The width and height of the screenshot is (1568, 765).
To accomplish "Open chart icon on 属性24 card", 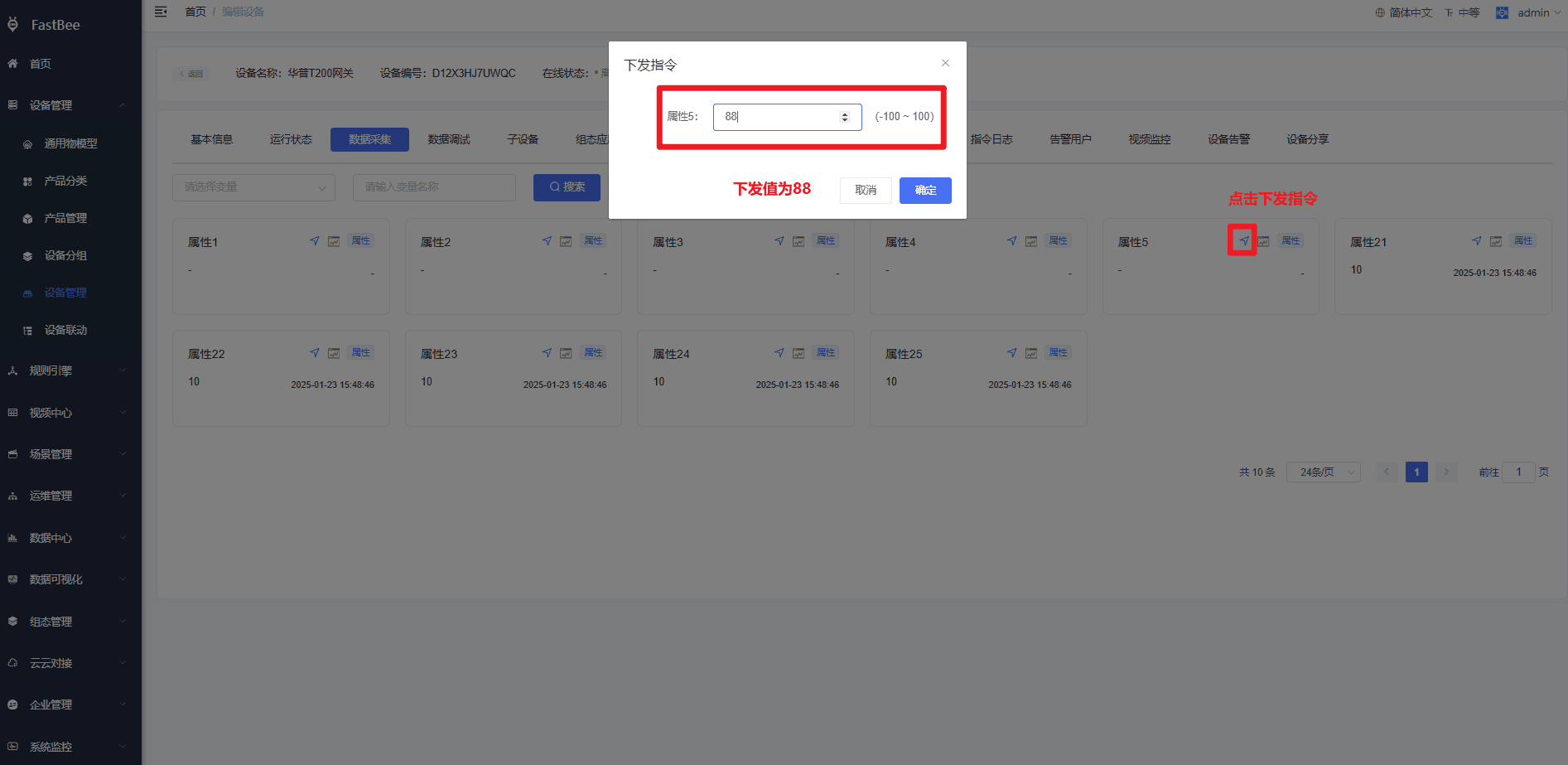I will coord(798,353).
